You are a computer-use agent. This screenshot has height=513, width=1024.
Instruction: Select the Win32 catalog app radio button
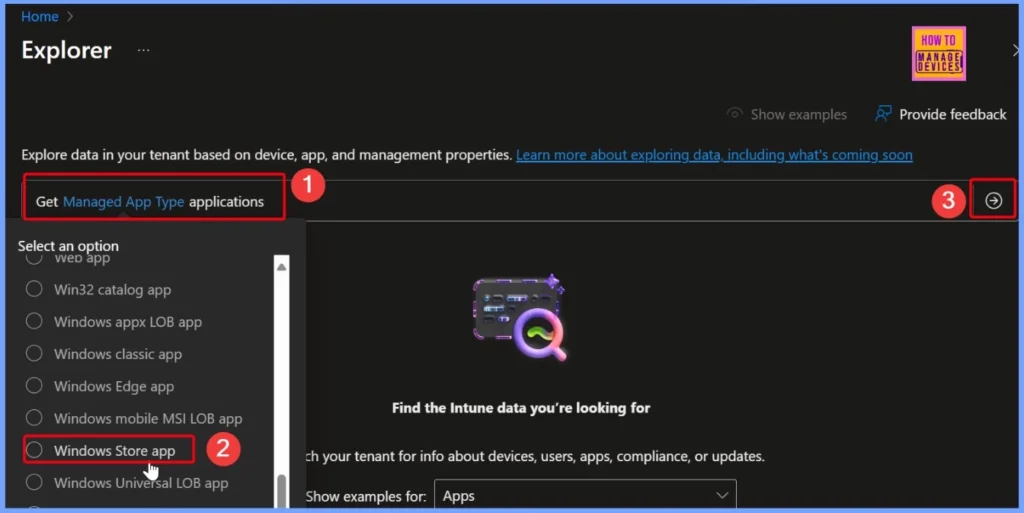34,289
